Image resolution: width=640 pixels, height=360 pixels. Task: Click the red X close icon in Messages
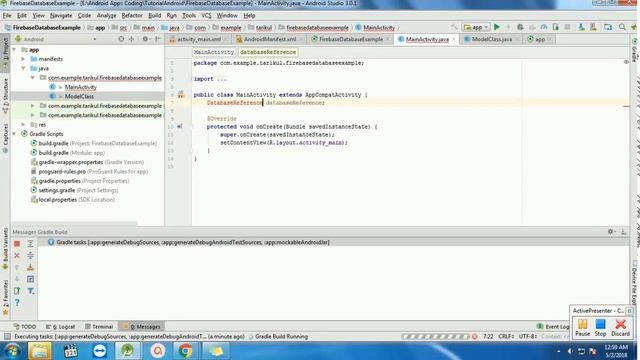(x=17, y=256)
